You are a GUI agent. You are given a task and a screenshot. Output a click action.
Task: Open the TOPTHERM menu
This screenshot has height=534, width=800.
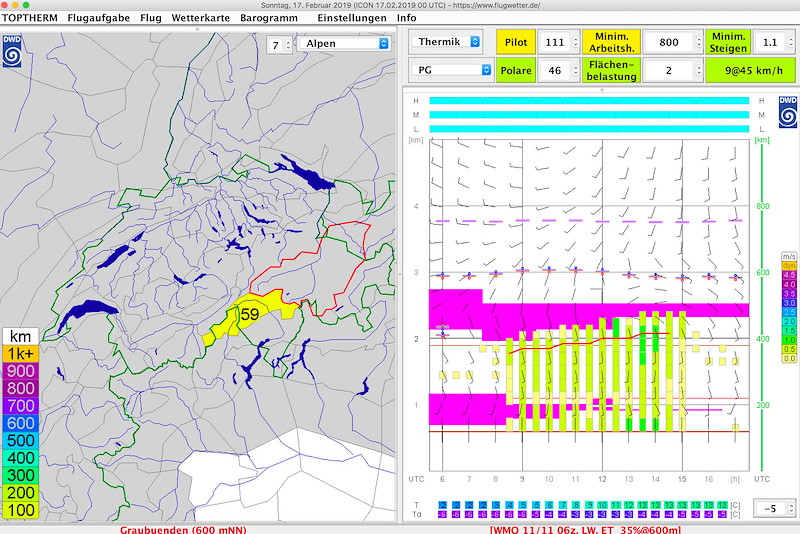30,18
